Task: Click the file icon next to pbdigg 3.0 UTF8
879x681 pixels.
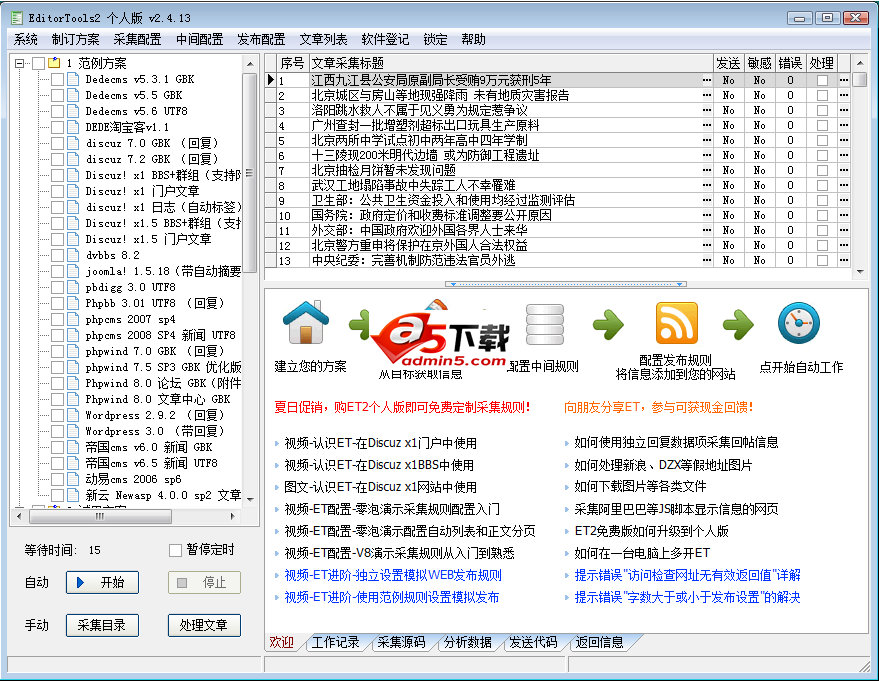Action: coord(73,287)
